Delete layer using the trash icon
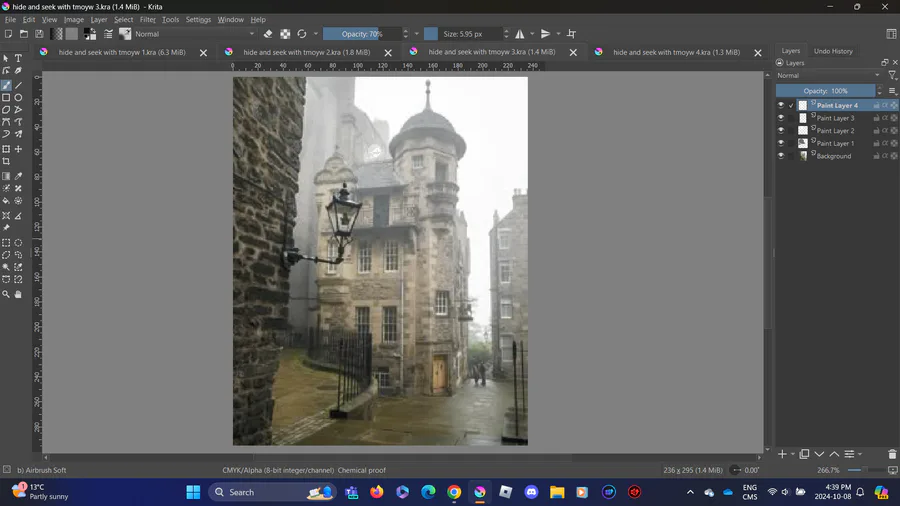This screenshot has width=900, height=506. 892,454
